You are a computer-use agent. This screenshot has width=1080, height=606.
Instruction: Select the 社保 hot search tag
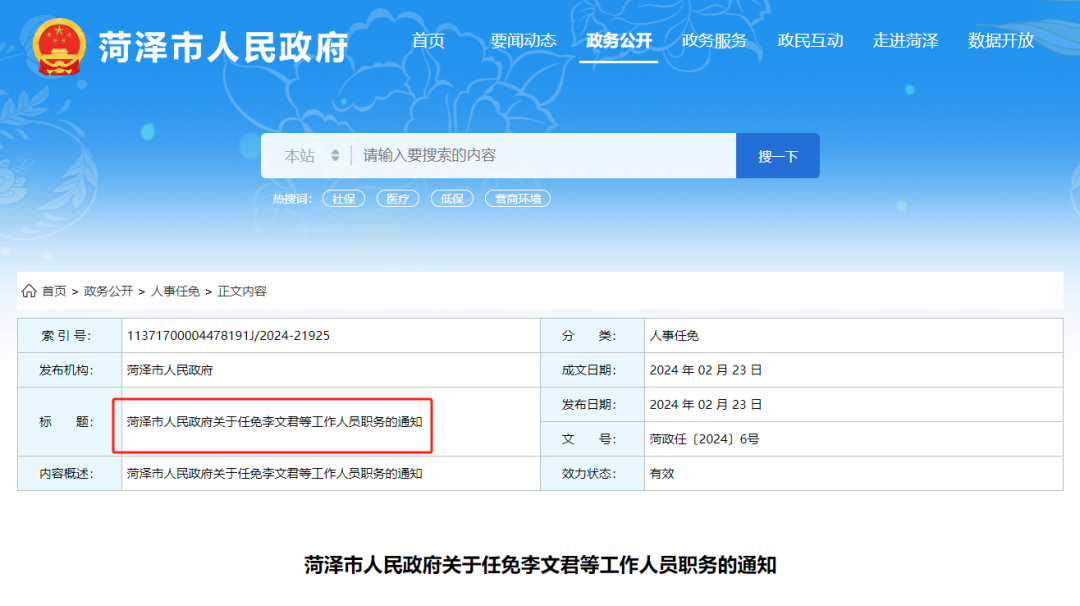pos(343,198)
